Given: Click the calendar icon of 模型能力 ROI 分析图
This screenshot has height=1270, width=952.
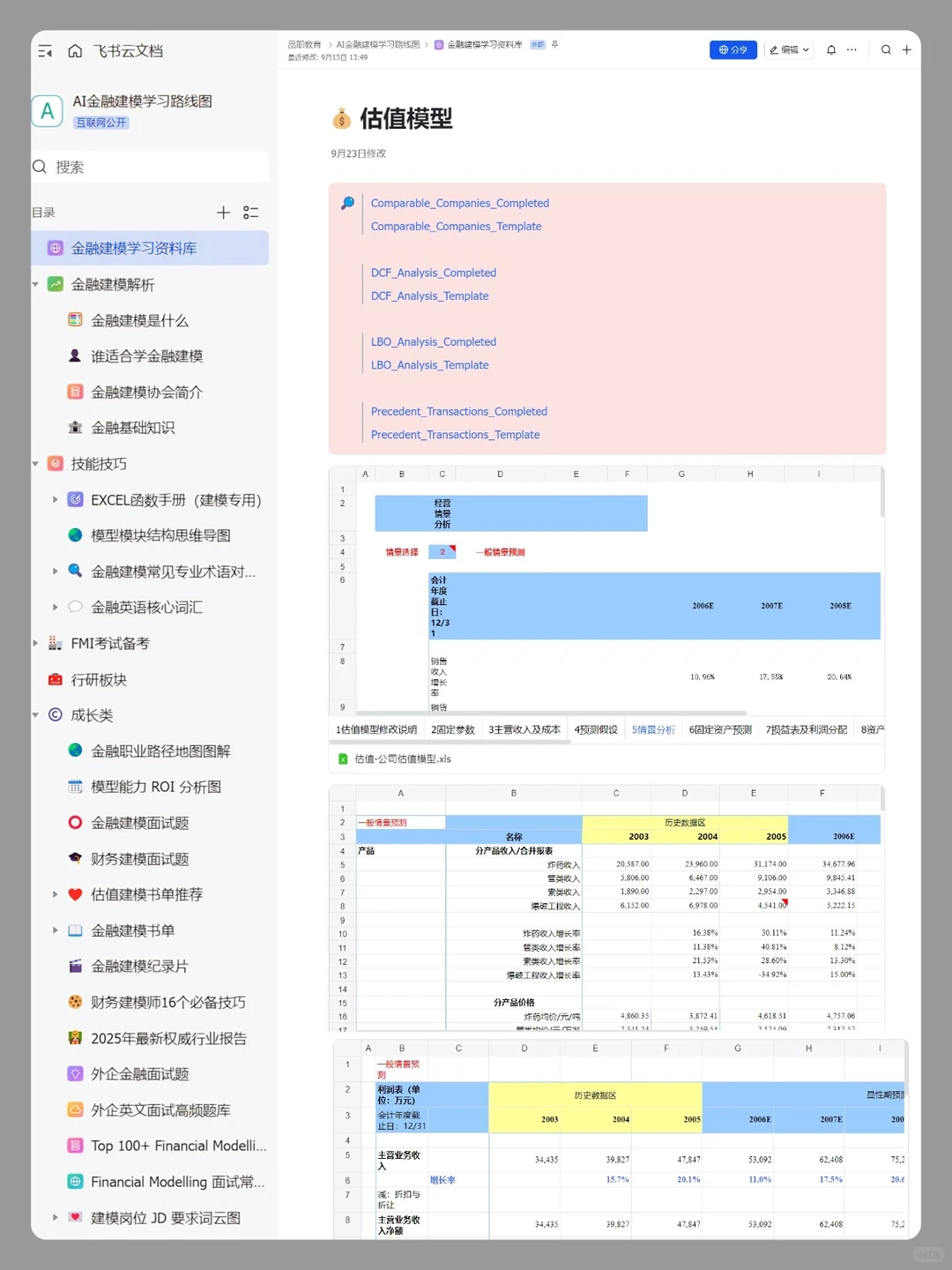Looking at the screenshot, I should pos(75,787).
